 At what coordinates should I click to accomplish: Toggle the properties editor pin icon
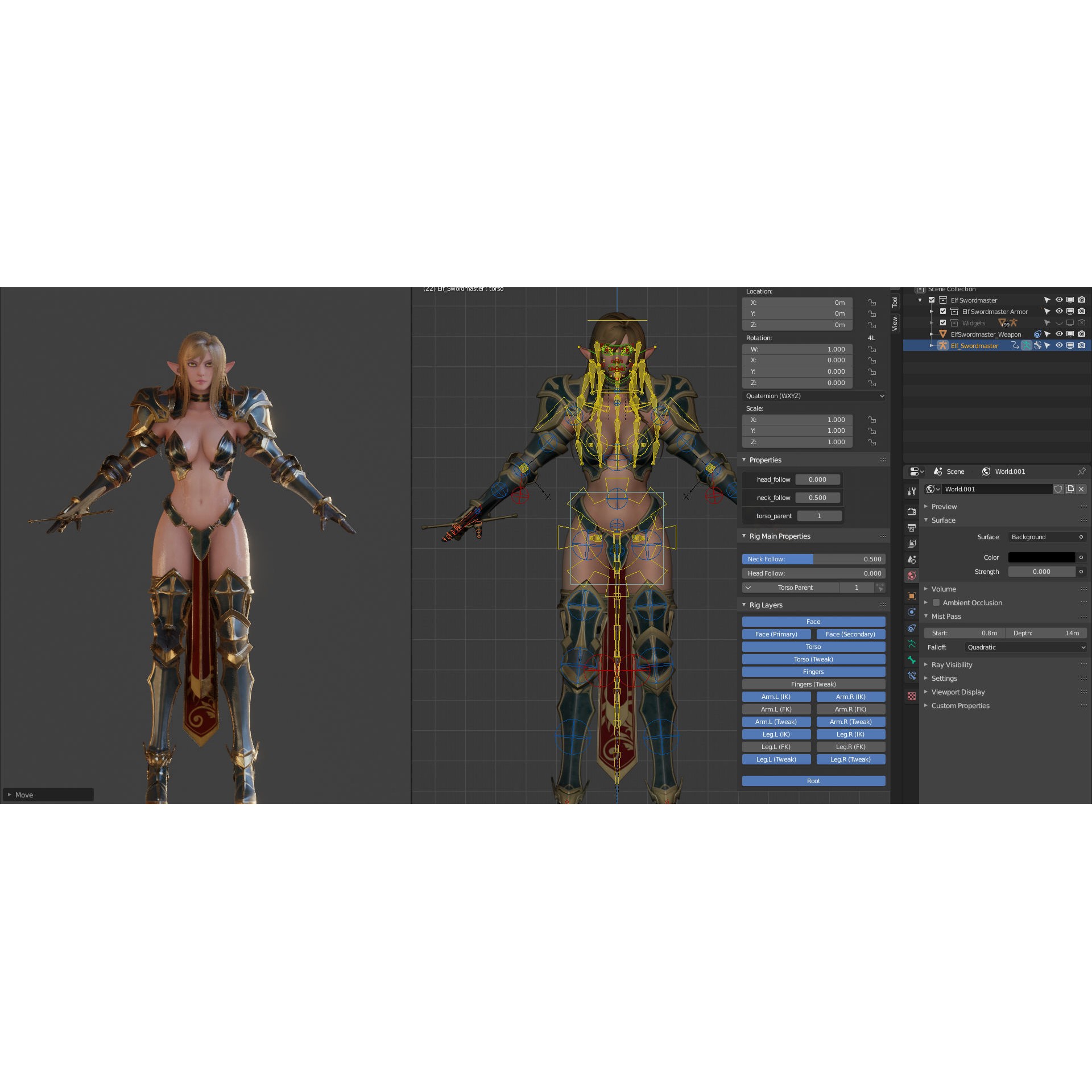click(1081, 471)
